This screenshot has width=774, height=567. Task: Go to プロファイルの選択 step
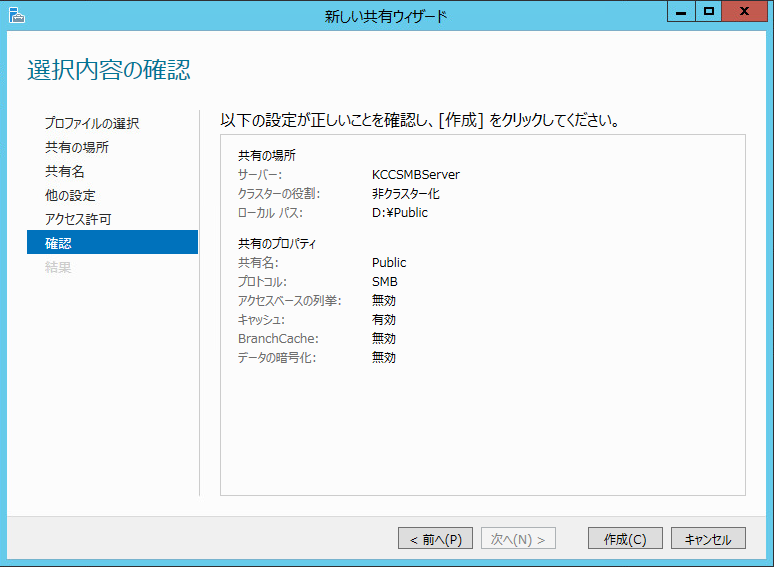point(92,123)
